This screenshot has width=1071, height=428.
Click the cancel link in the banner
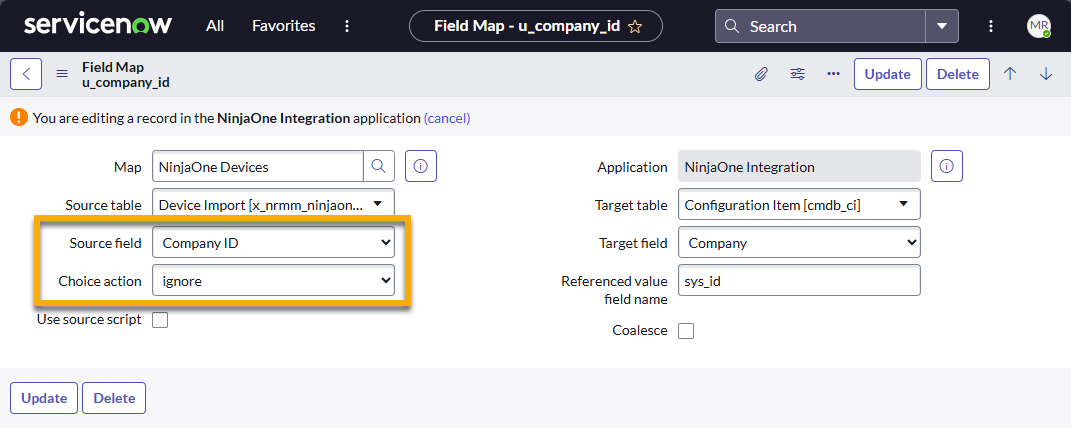[x=447, y=118]
